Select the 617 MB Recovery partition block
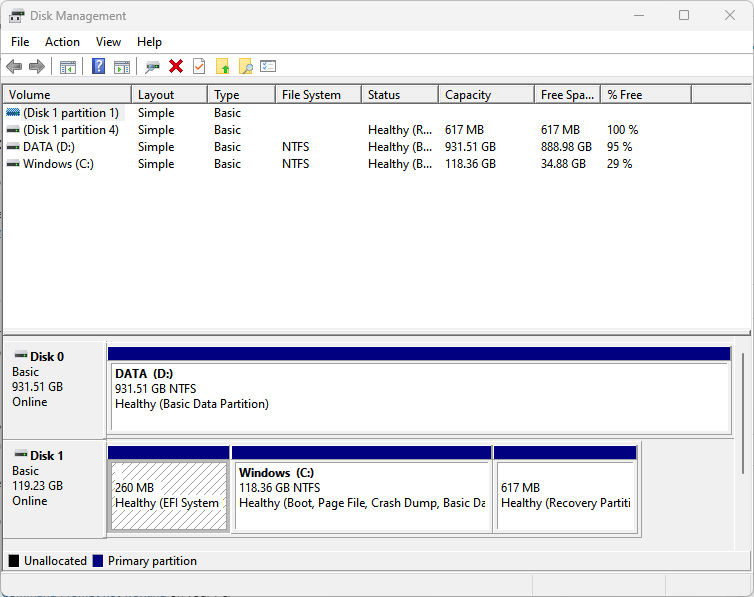This screenshot has width=754, height=597. point(565,495)
